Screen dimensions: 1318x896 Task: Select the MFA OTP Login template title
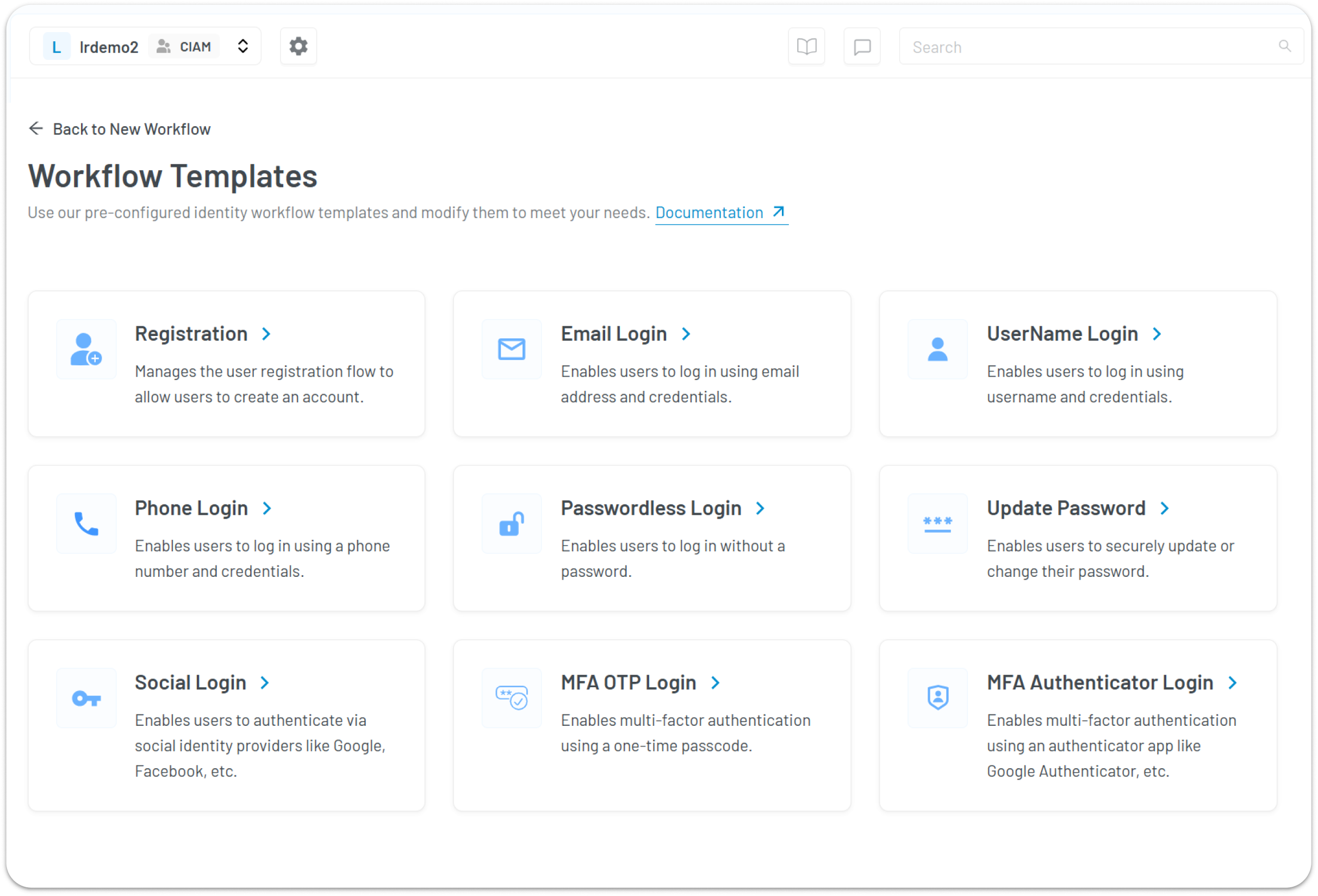tap(629, 683)
